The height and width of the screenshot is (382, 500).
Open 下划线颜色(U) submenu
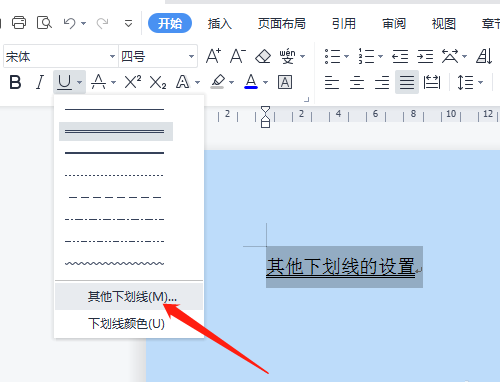pos(129,323)
